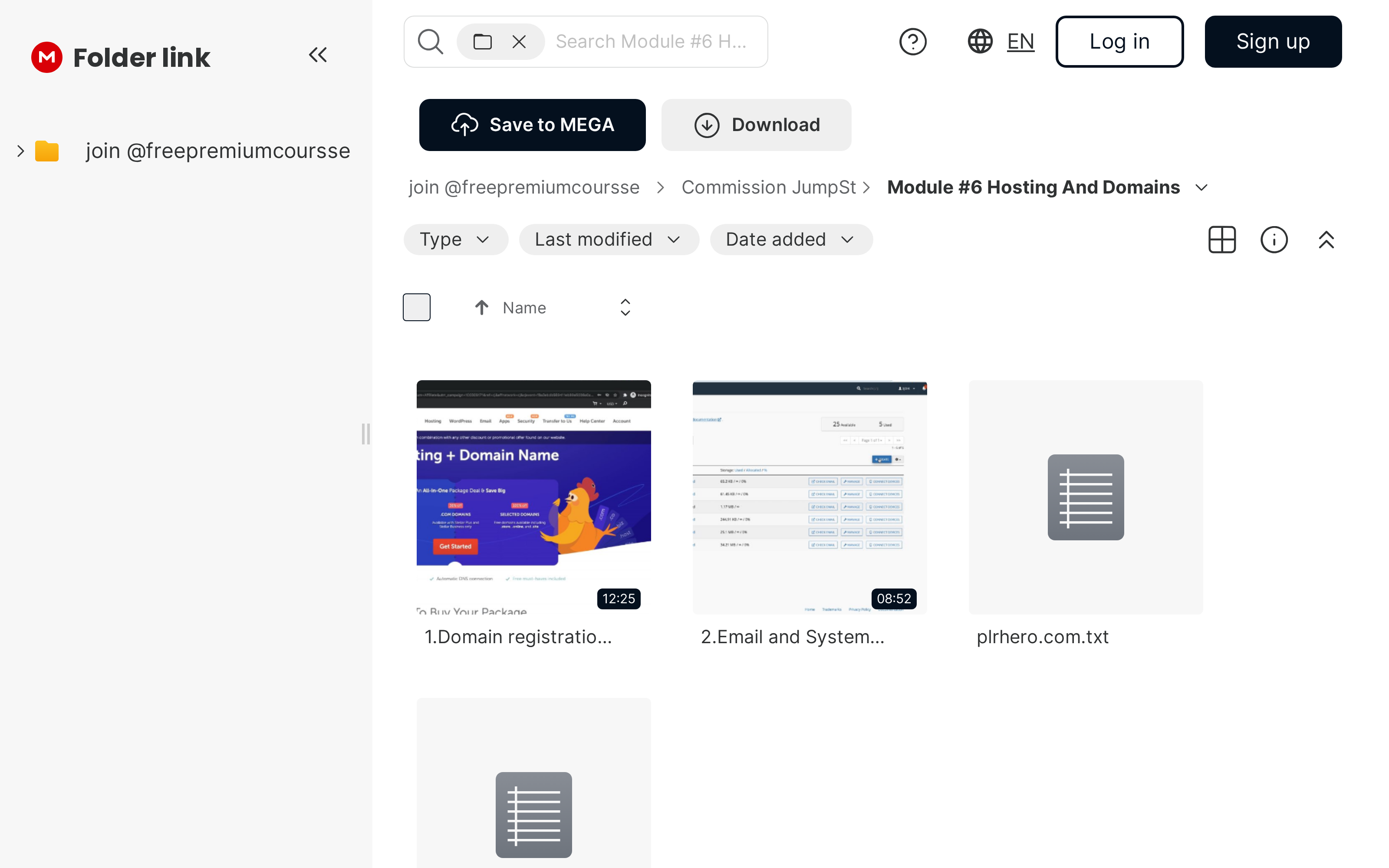The width and height of the screenshot is (1389, 868).
Task: Go to join @freepremiumcoursse breadcrumb
Action: point(523,187)
